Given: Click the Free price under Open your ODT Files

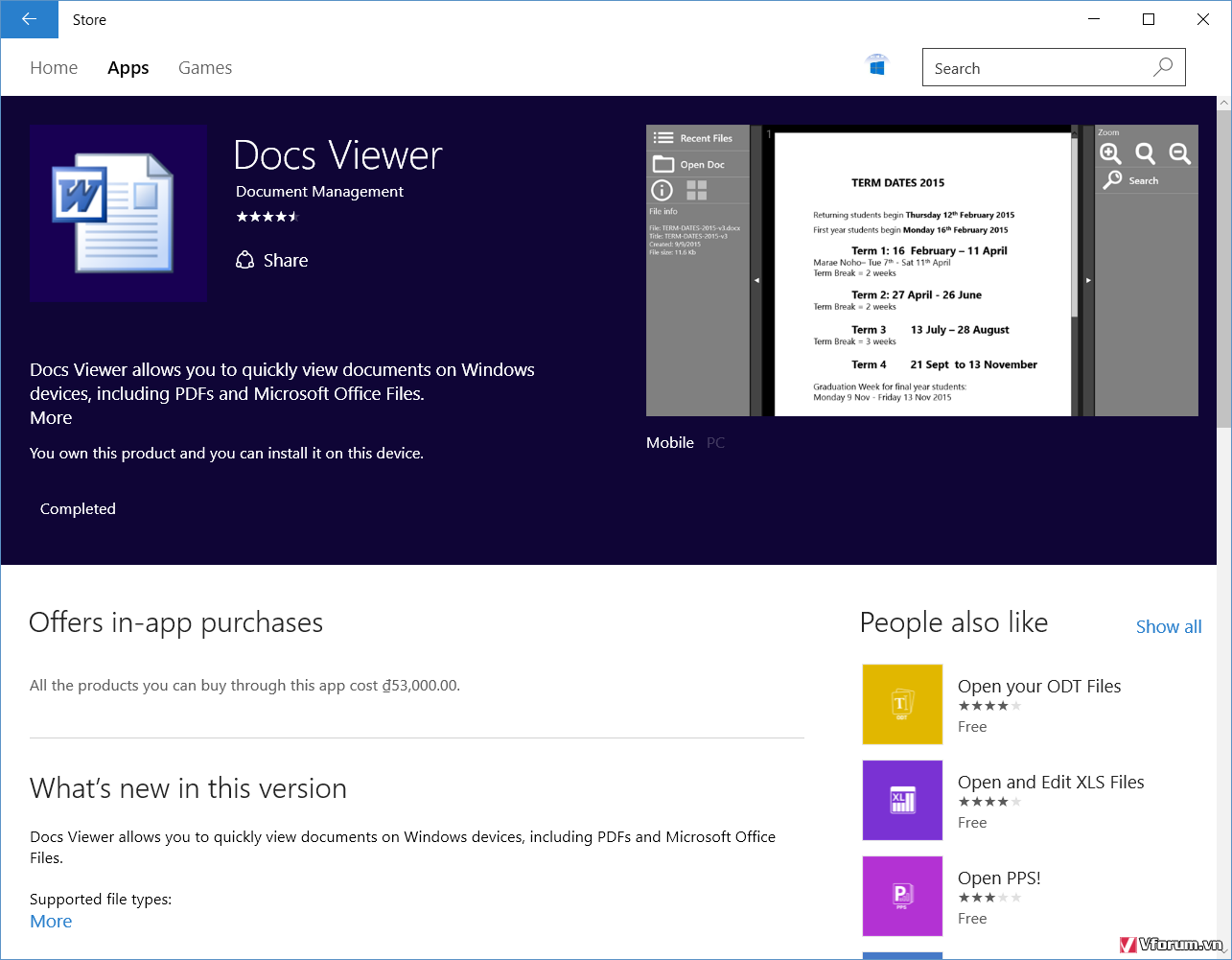Looking at the screenshot, I should [x=972, y=727].
